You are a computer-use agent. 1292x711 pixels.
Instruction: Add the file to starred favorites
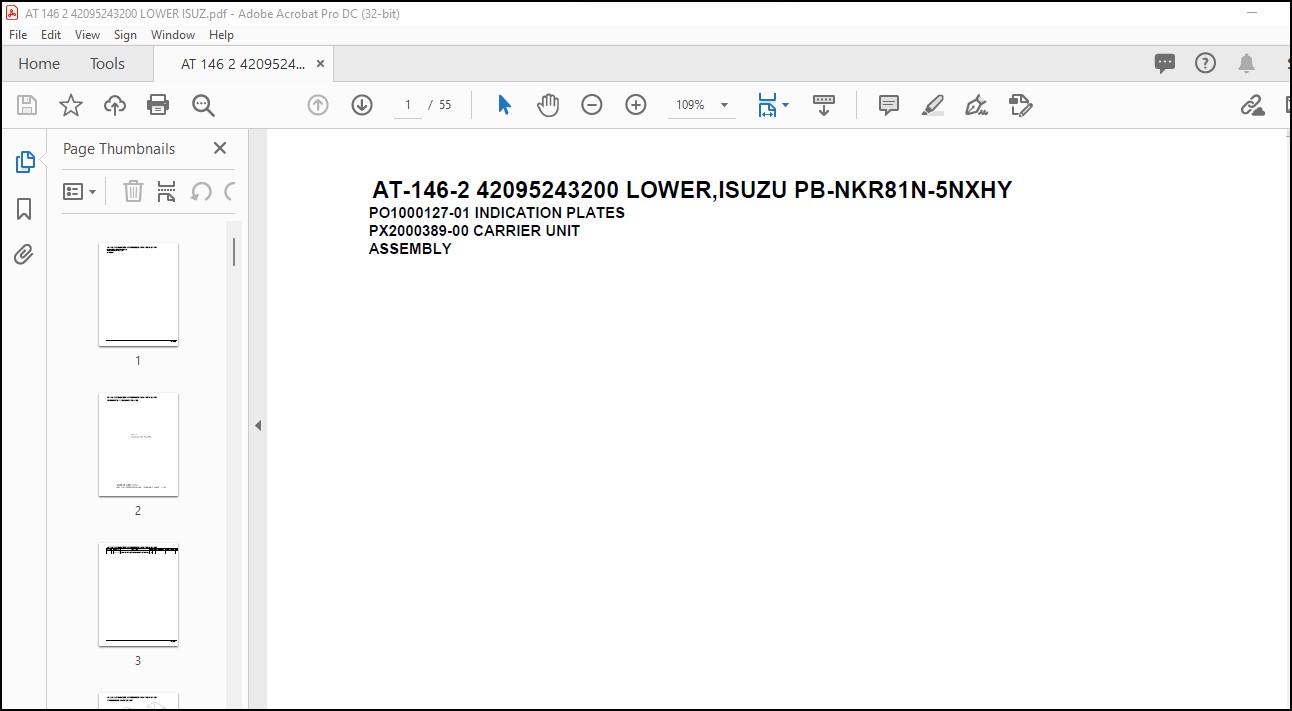click(71, 105)
